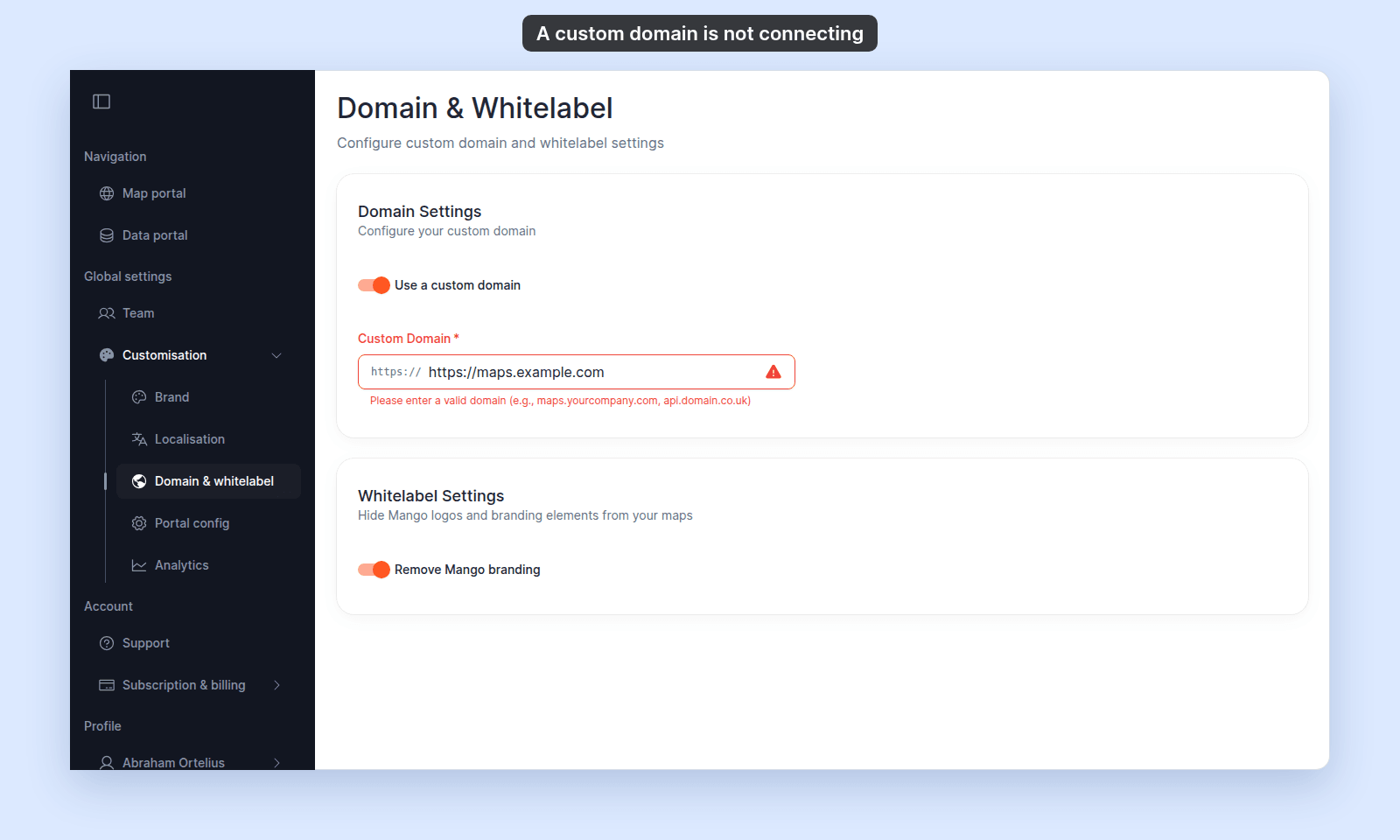The image size is (1400, 840).
Task: Click the 'Profile' sidebar heading
Action: (102, 726)
